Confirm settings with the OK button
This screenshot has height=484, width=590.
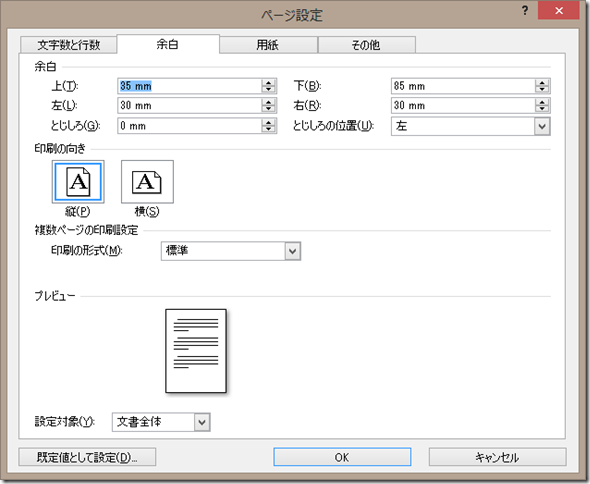(342, 457)
